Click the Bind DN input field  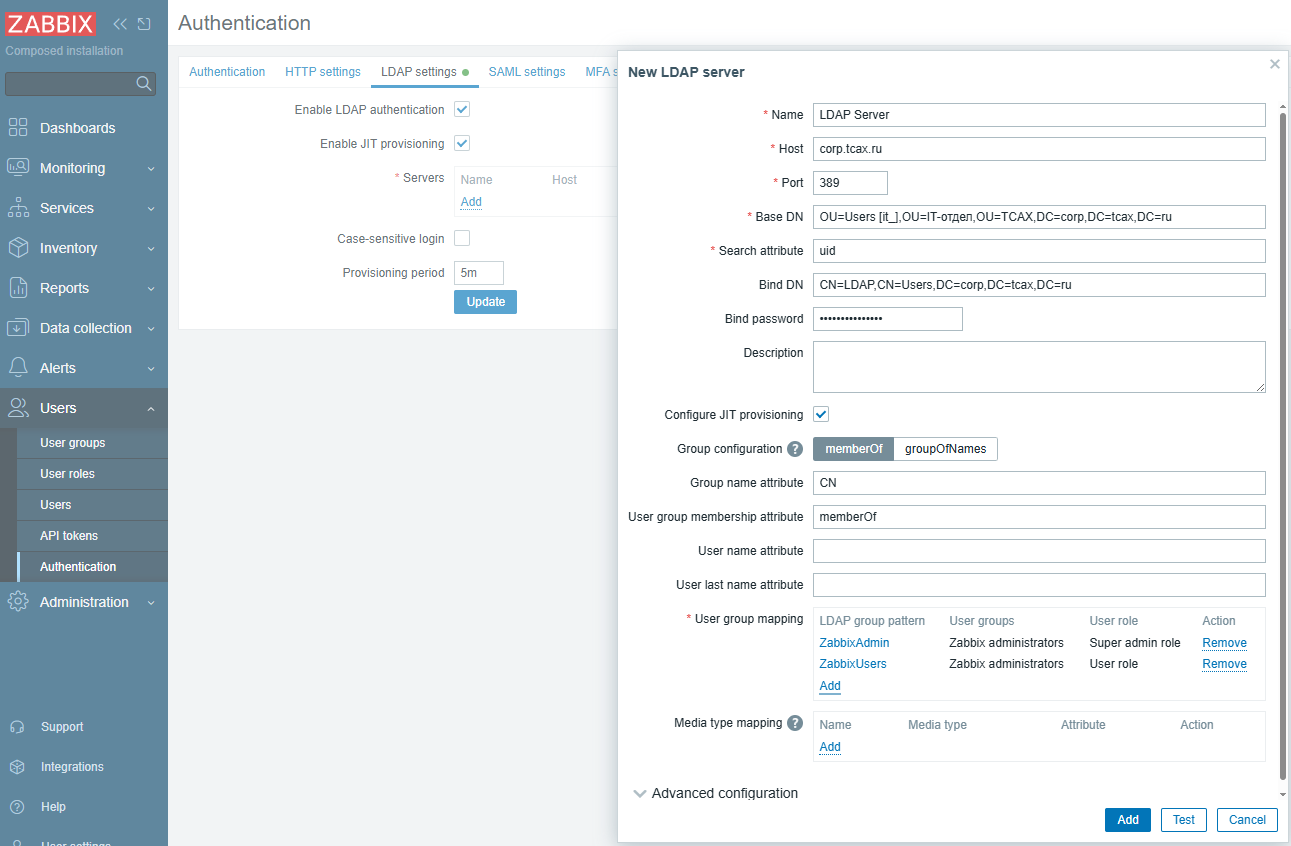1038,285
